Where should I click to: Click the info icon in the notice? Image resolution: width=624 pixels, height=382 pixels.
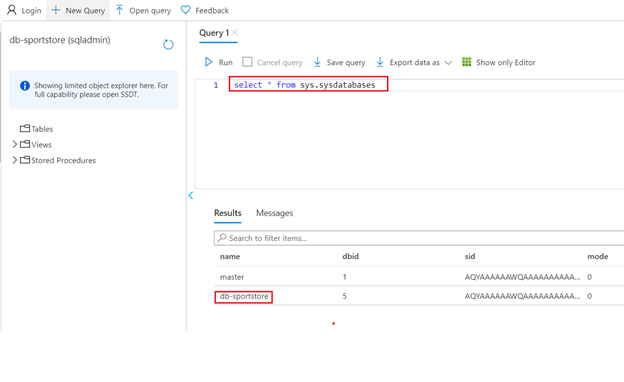(25, 86)
